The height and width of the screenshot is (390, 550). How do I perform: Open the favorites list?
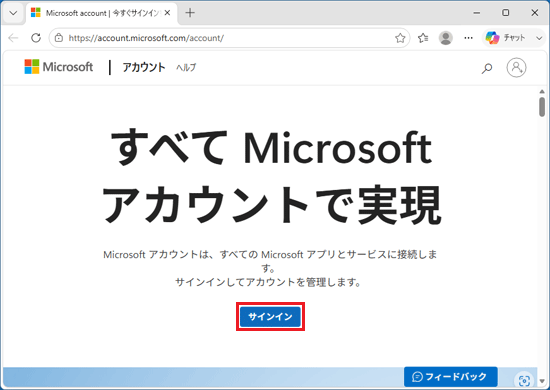(x=423, y=38)
